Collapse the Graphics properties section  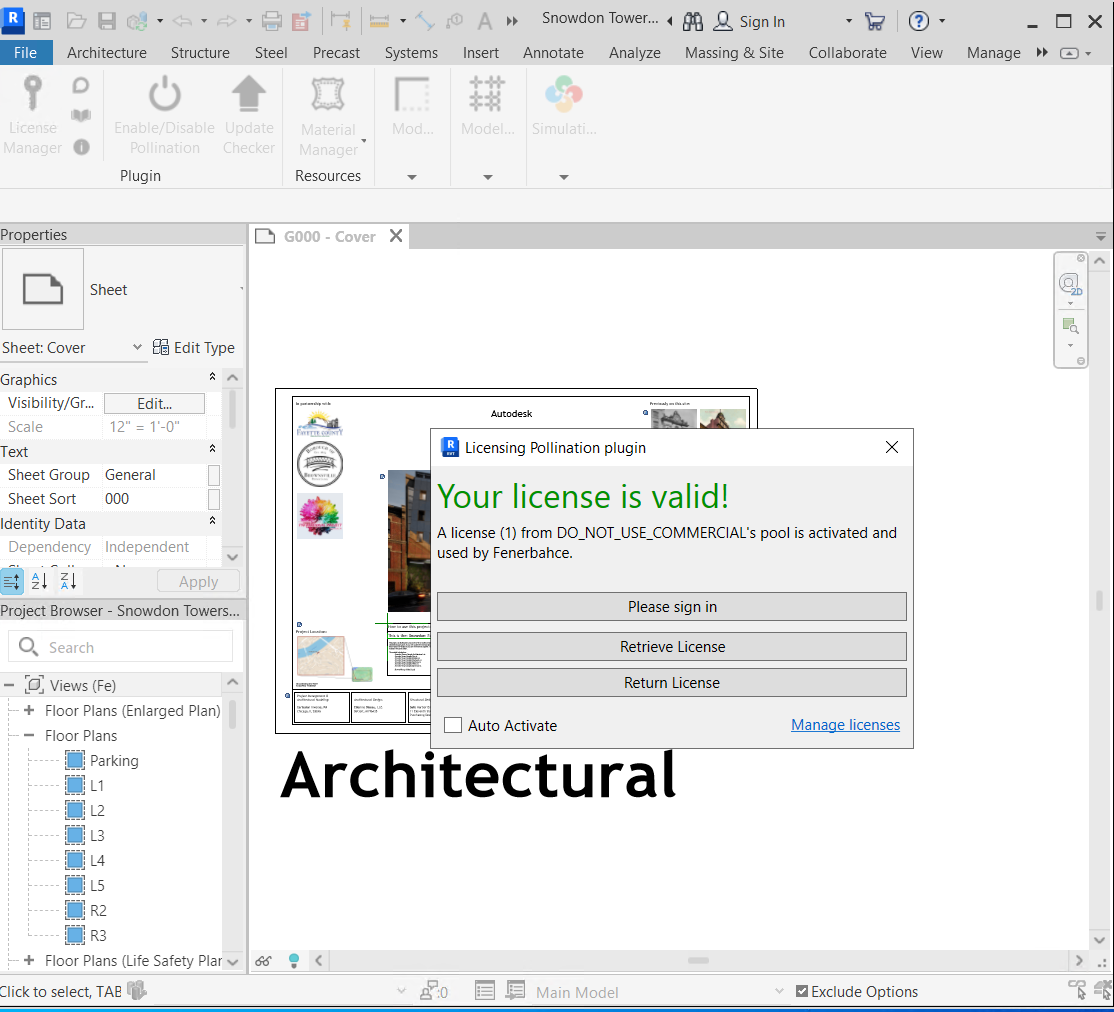(x=212, y=377)
